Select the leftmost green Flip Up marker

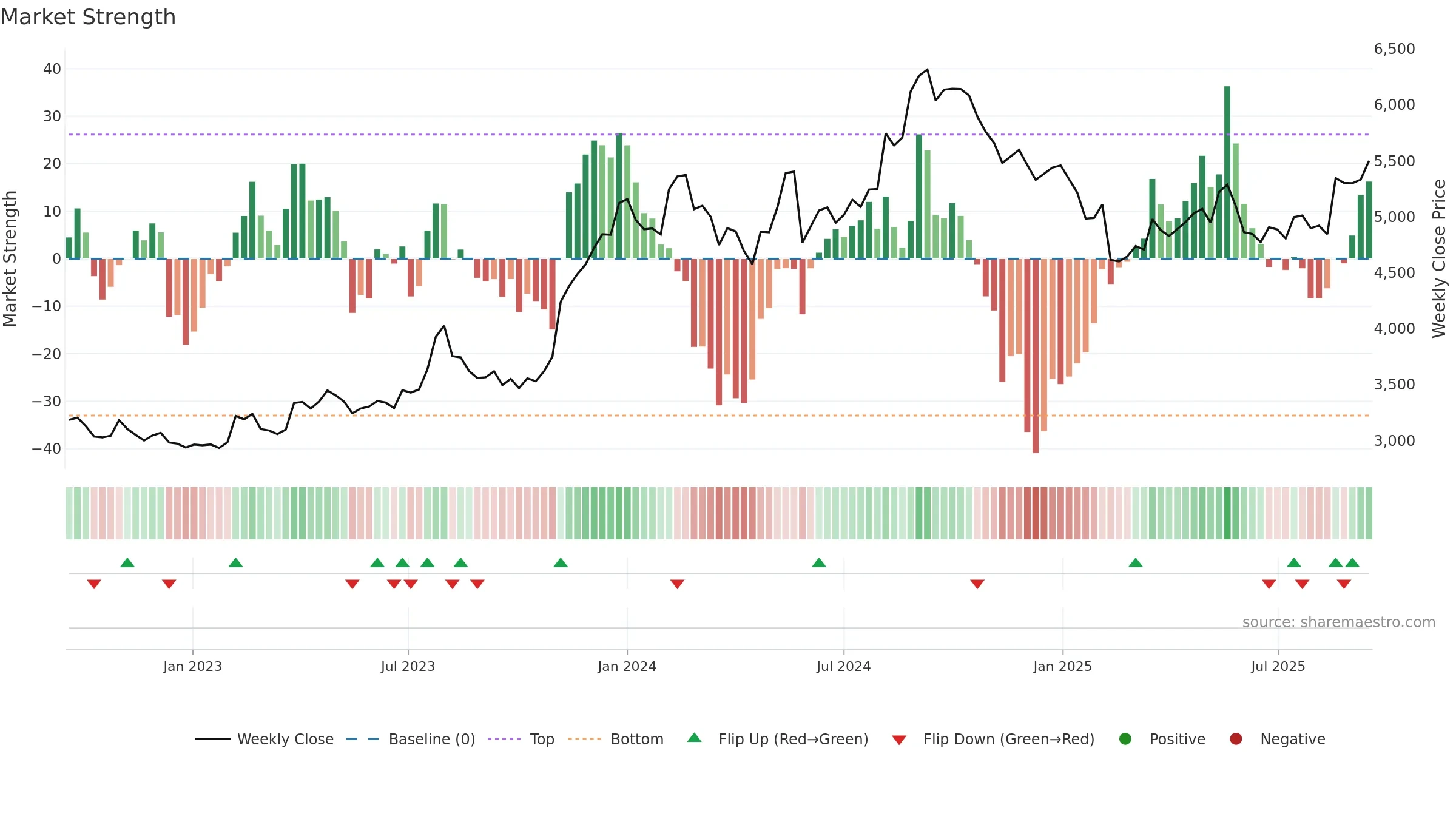(127, 562)
